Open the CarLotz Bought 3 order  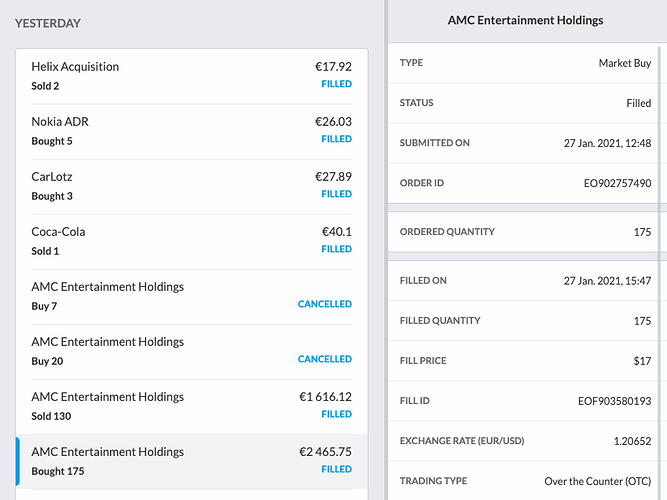tap(191, 186)
